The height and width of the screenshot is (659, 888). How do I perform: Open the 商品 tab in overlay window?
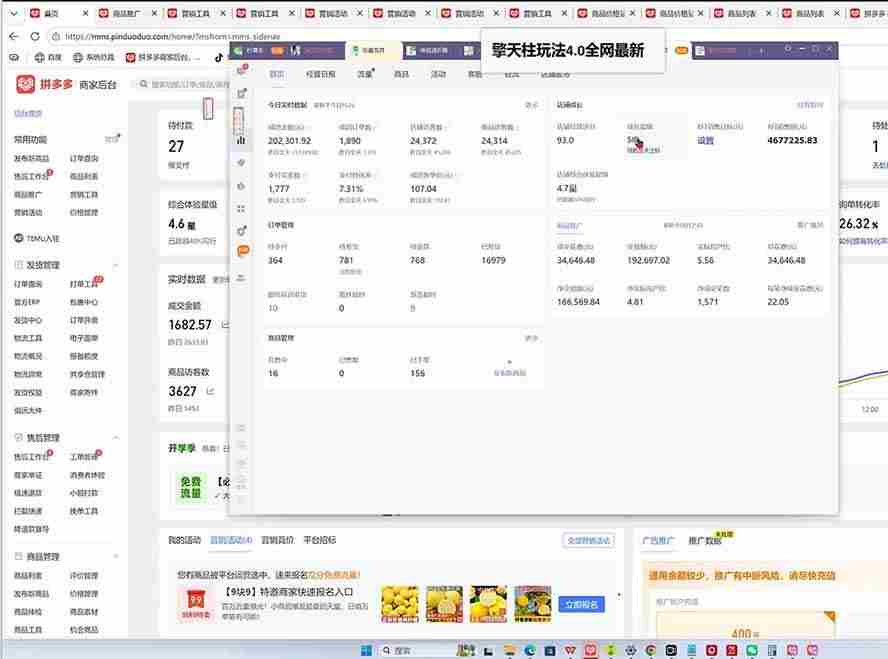coord(401,74)
